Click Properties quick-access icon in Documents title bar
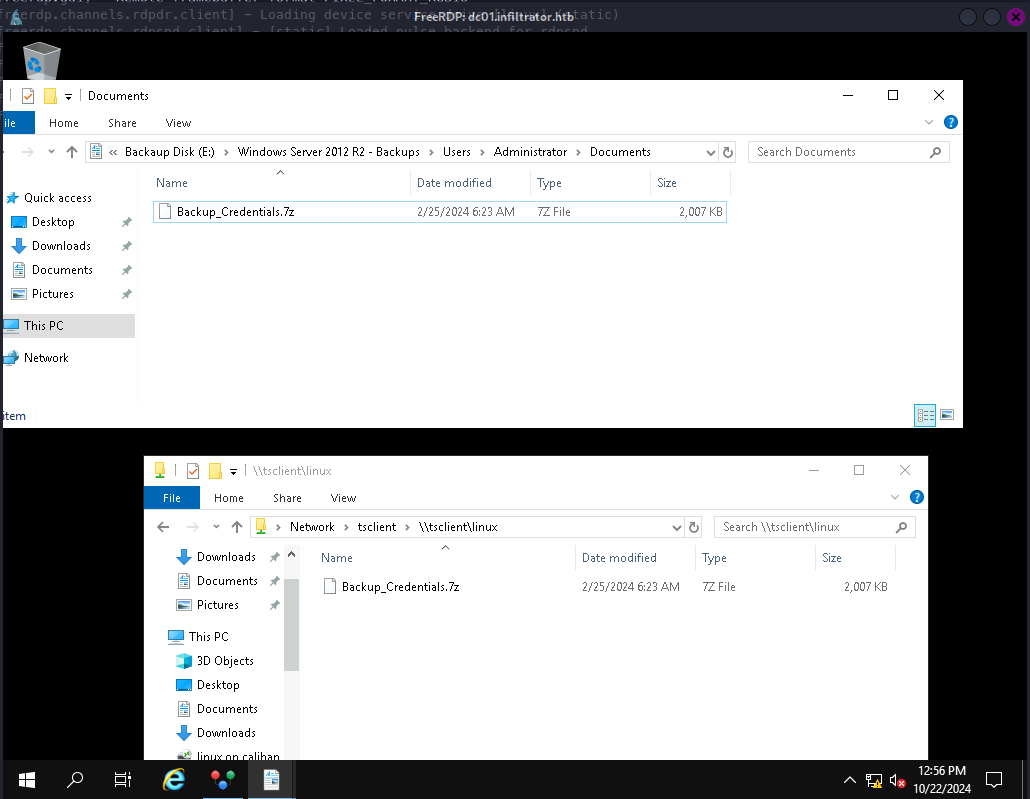 point(28,96)
